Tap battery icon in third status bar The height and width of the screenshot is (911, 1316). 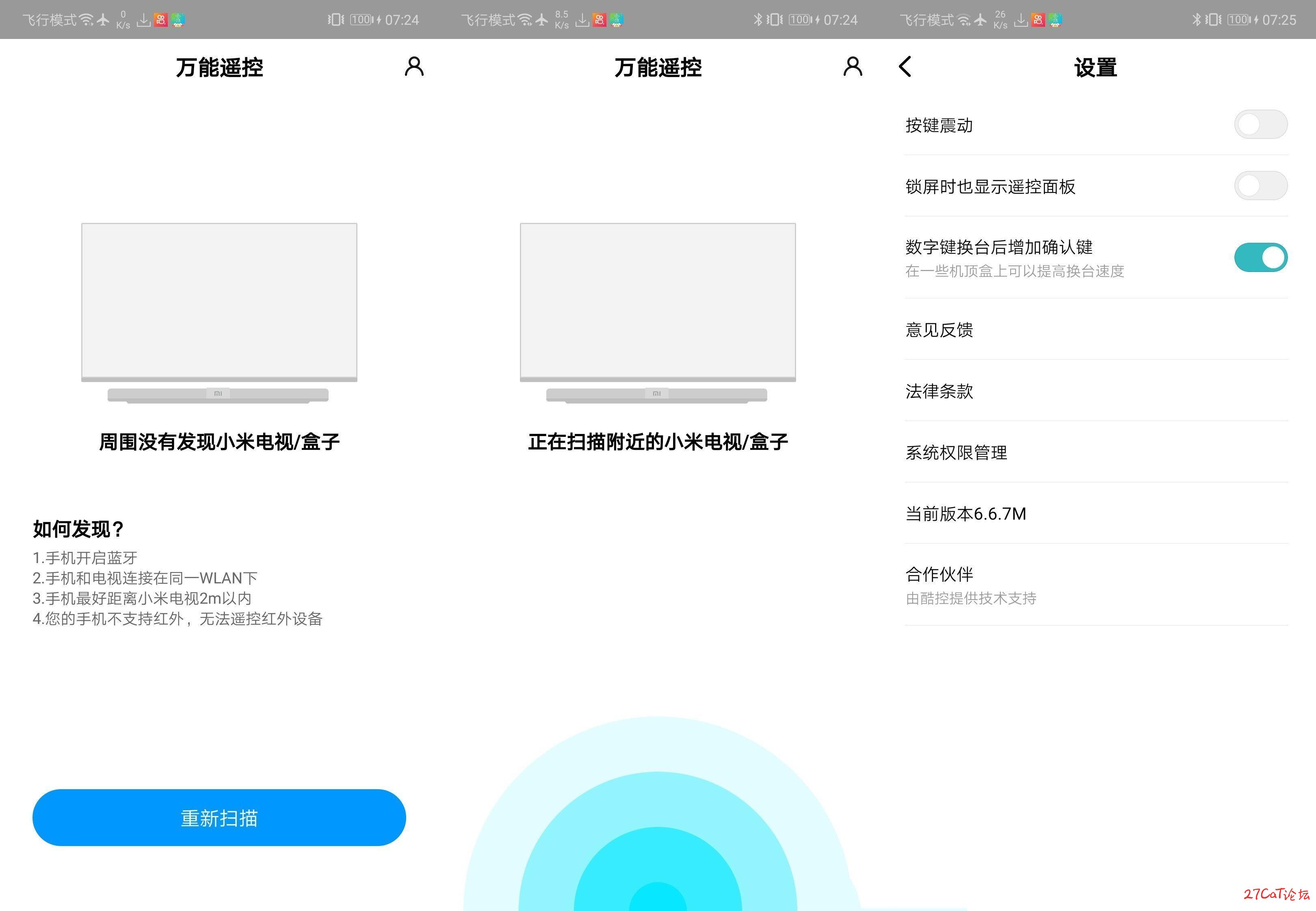coord(1239,19)
